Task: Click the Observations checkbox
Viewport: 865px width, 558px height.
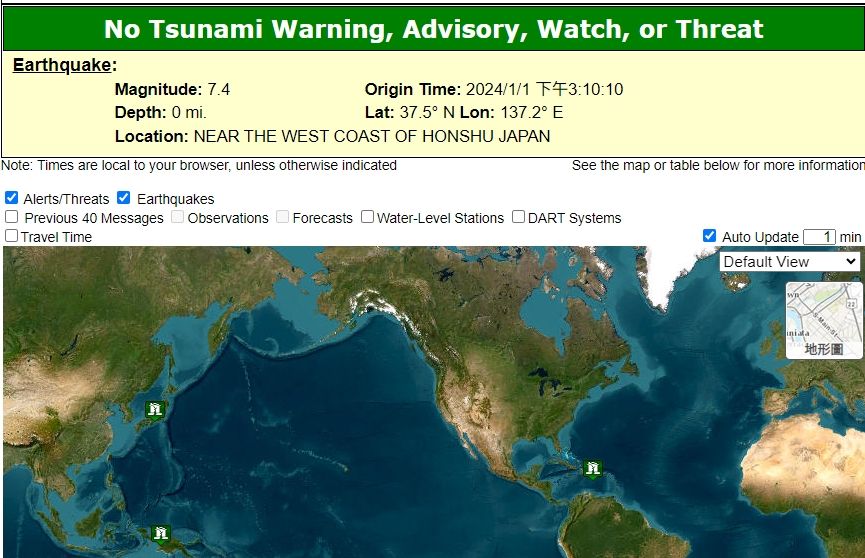Action: click(x=178, y=217)
